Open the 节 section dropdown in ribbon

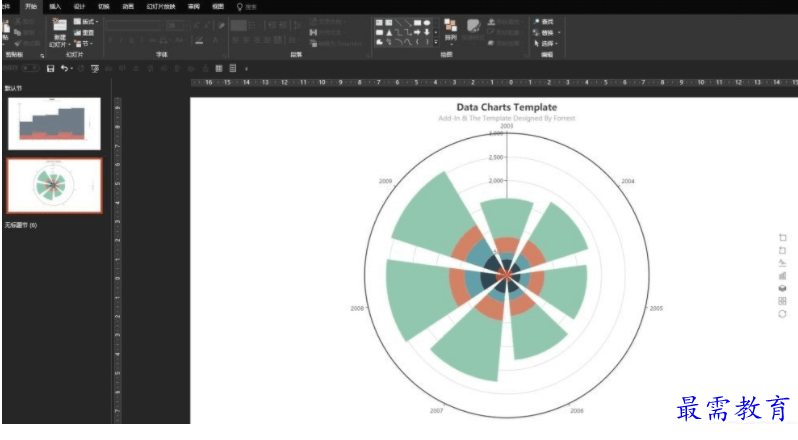click(87, 44)
